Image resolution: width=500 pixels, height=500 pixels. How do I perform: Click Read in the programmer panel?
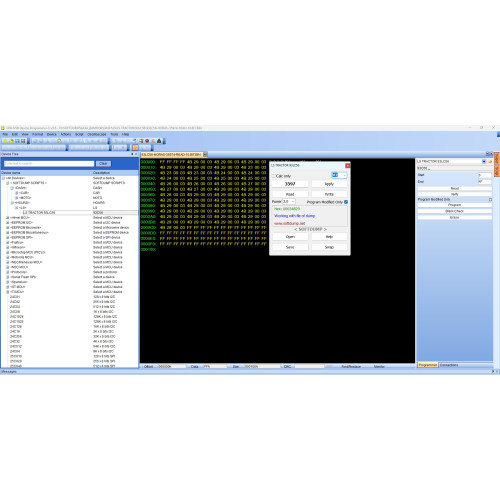click(455, 188)
